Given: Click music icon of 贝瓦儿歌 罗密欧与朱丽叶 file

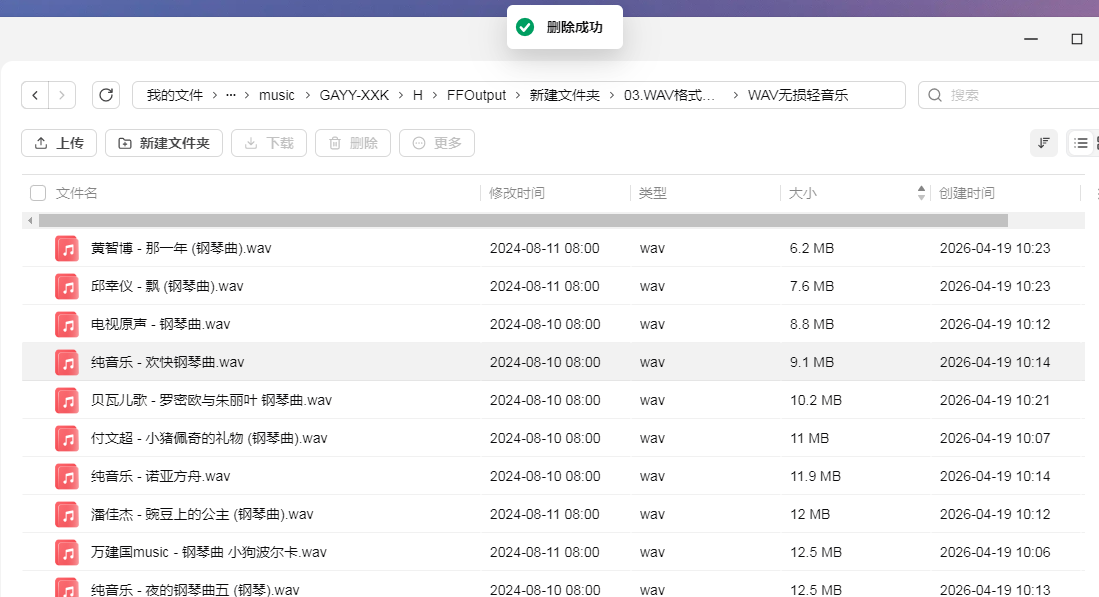Looking at the screenshot, I should [x=67, y=400].
